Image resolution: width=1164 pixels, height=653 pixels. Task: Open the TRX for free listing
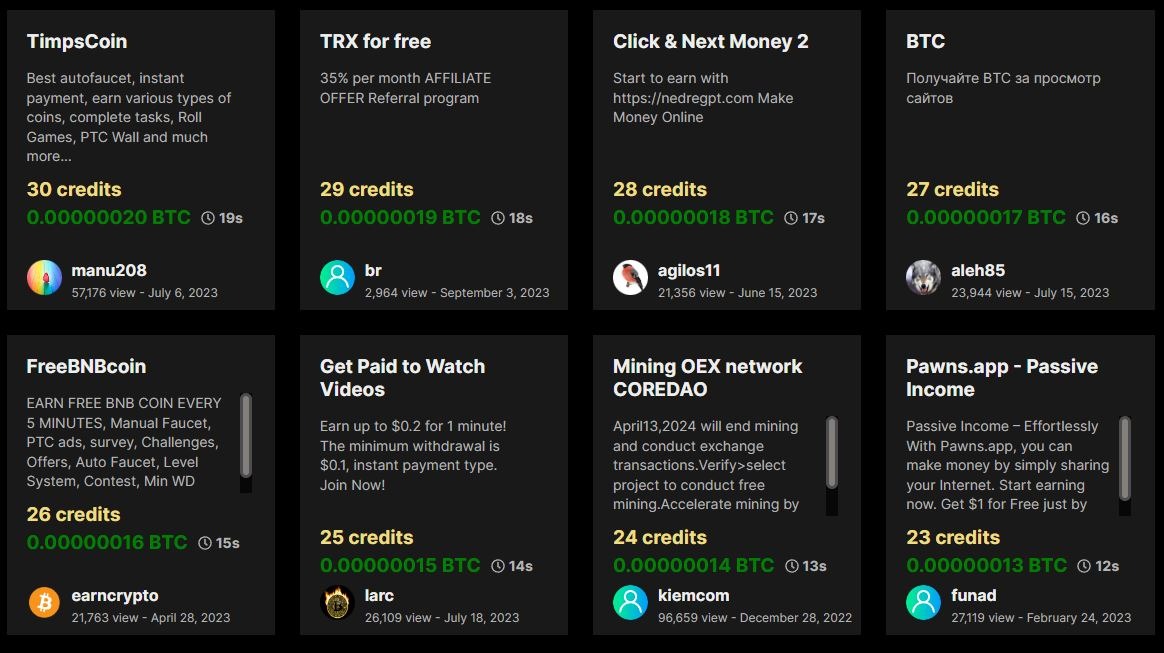click(x=376, y=42)
